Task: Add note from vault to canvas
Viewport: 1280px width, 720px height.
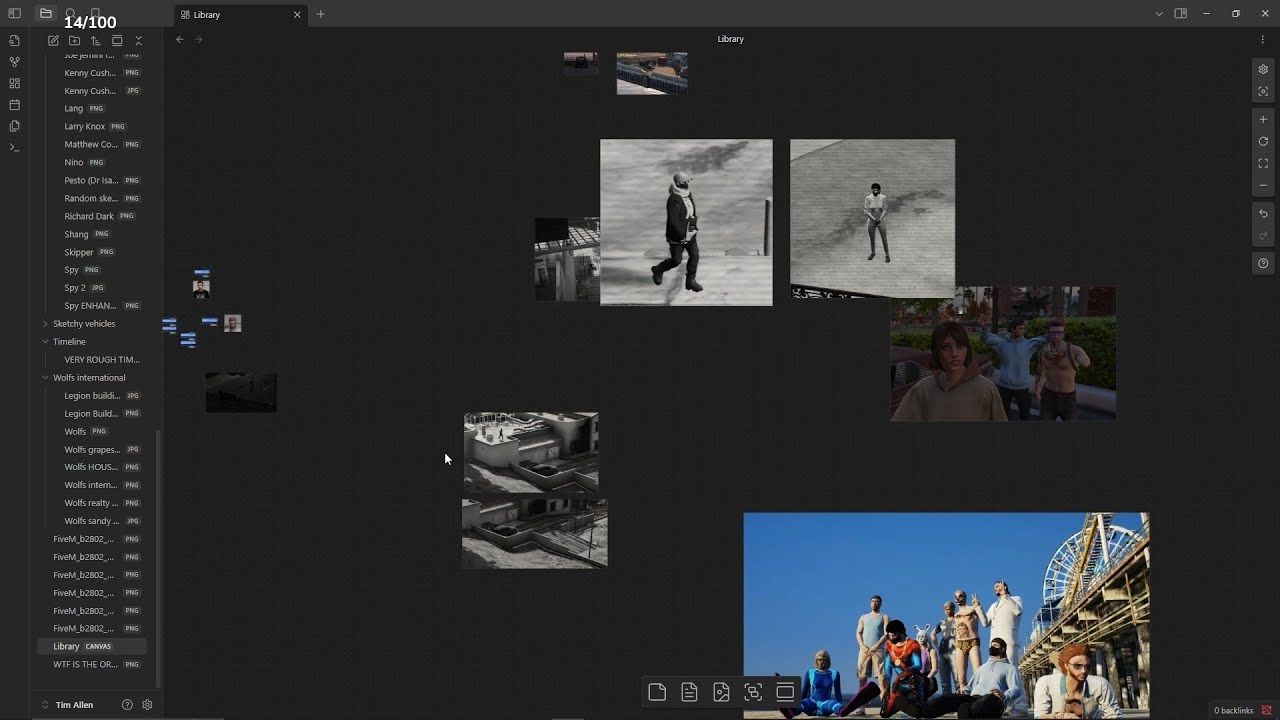Action: [x=689, y=692]
